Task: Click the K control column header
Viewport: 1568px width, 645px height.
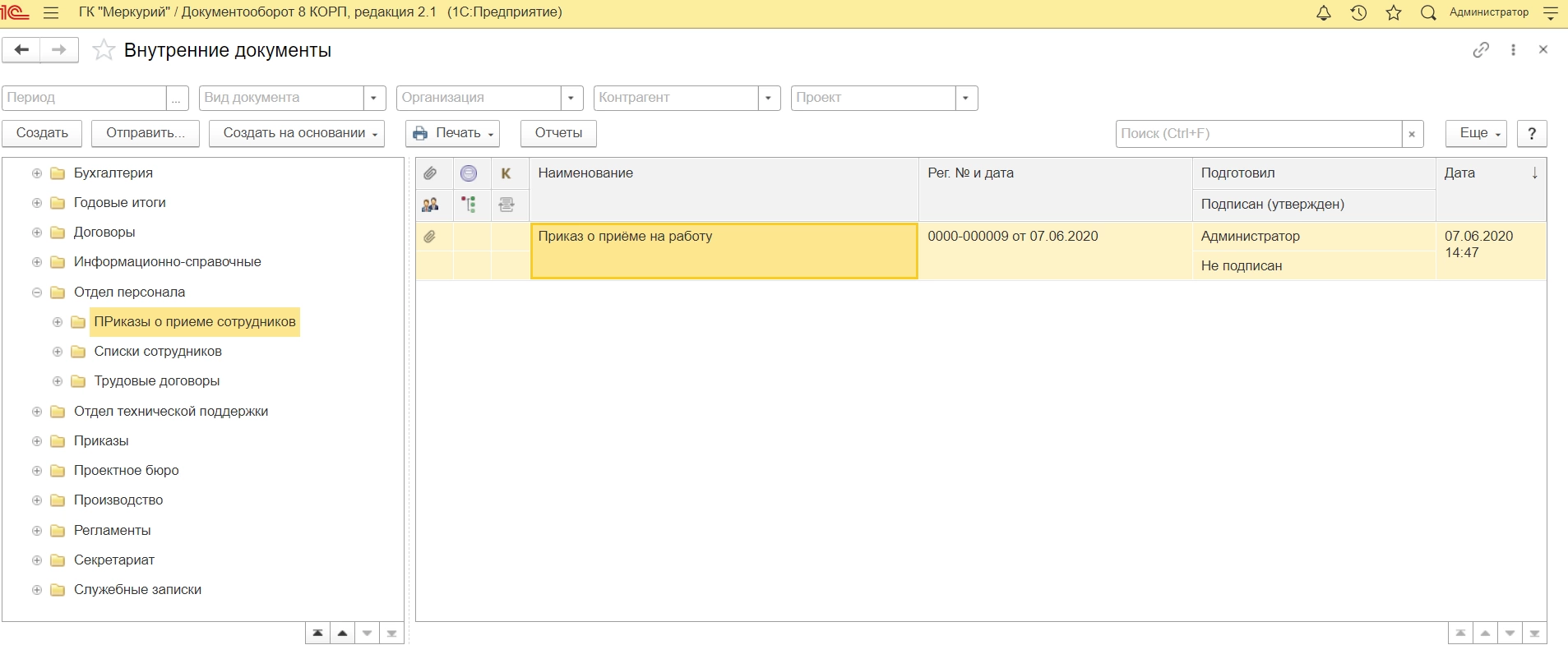Action: click(x=506, y=173)
